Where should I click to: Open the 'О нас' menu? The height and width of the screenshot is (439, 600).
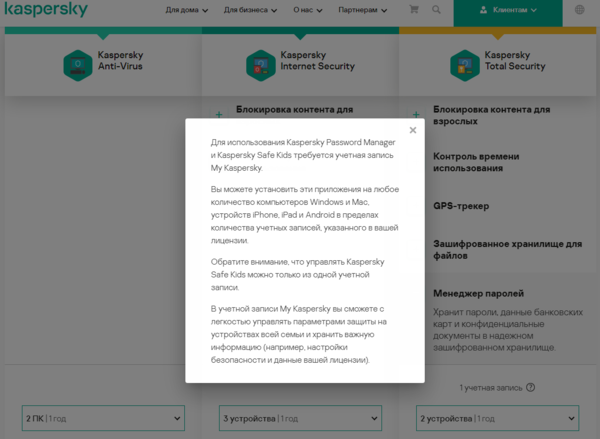308,10
